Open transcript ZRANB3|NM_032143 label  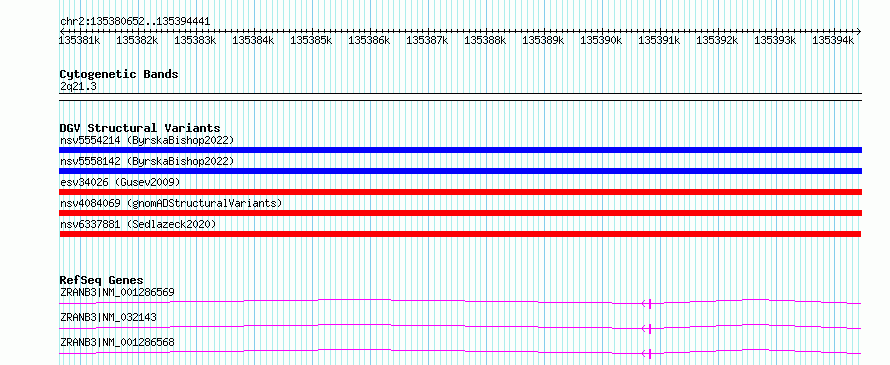[x=108, y=318]
